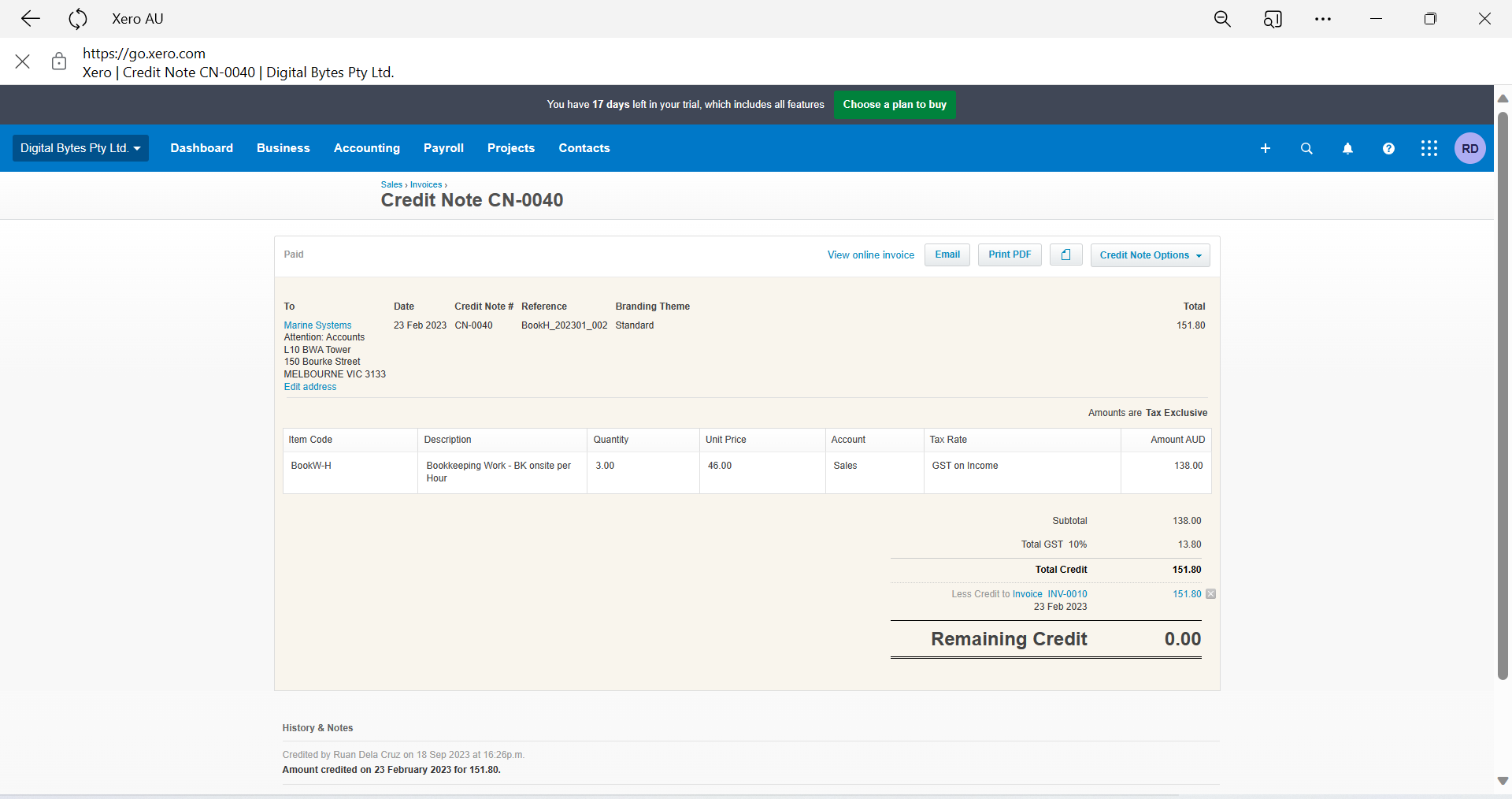Click the GST on Income tax rate
The width and height of the screenshot is (1512, 799).
point(965,466)
